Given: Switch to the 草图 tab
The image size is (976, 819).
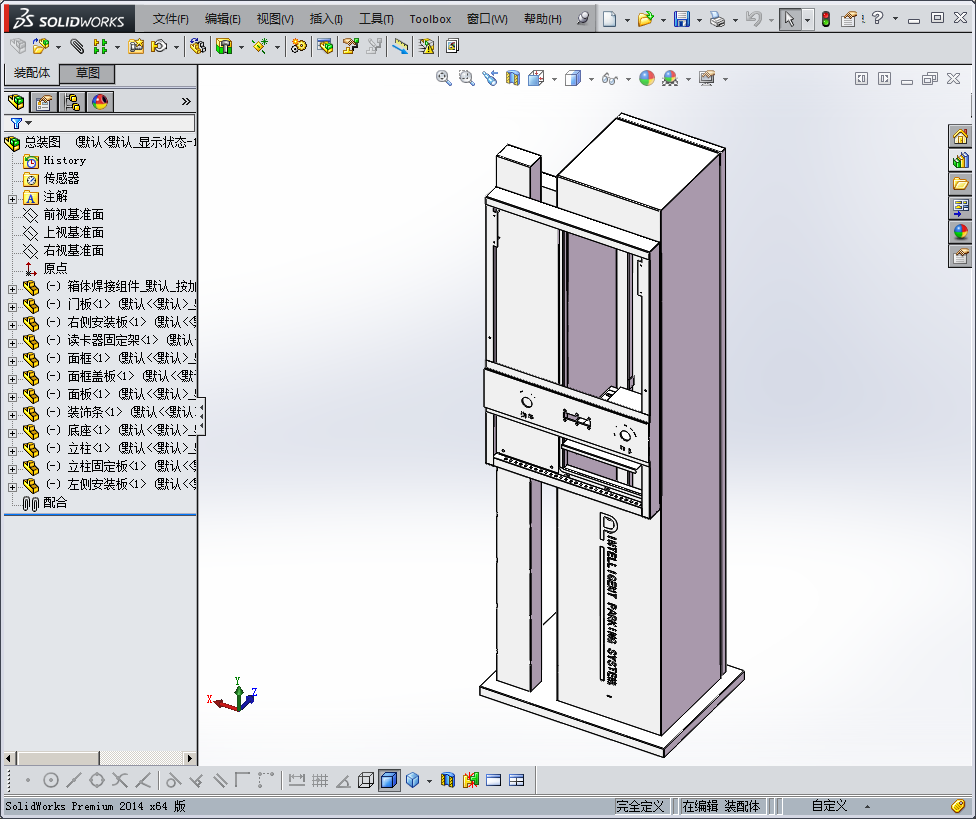Looking at the screenshot, I should [x=88, y=74].
